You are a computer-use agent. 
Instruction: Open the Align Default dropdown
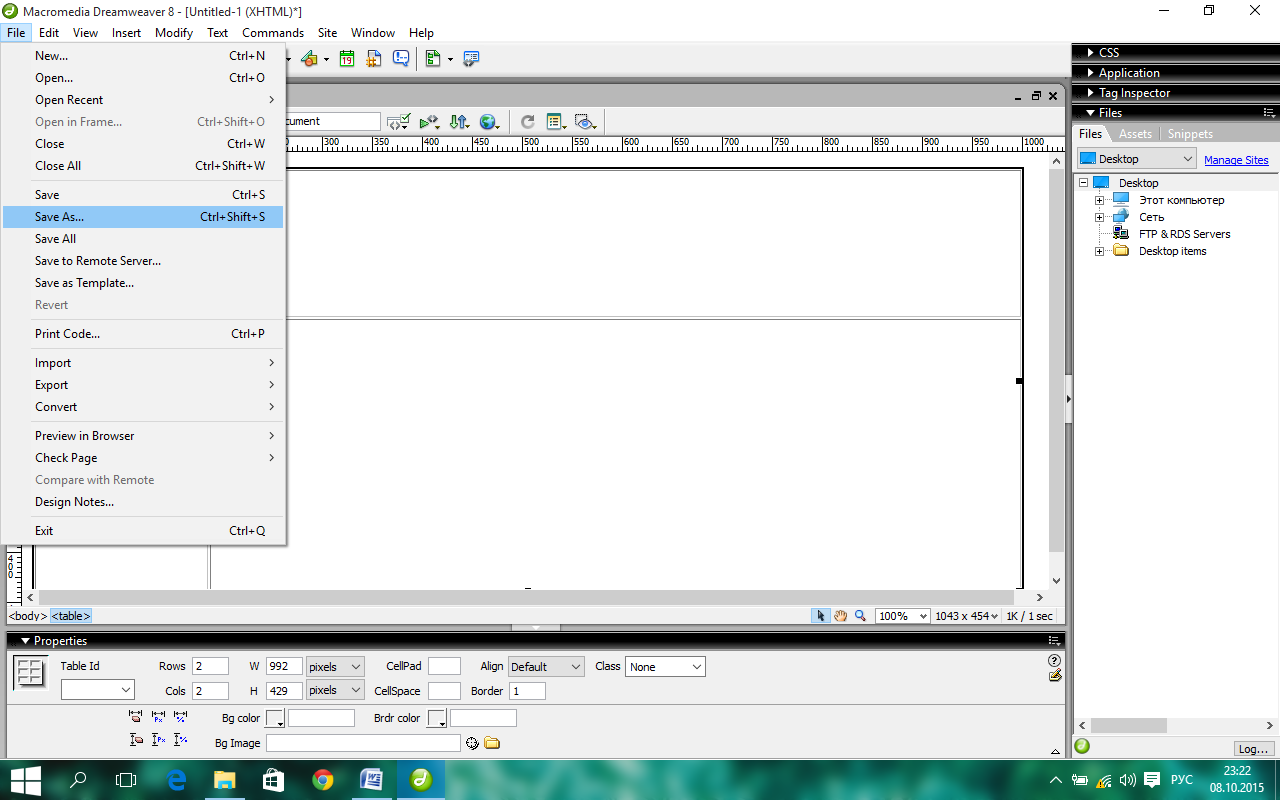tap(546, 666)
